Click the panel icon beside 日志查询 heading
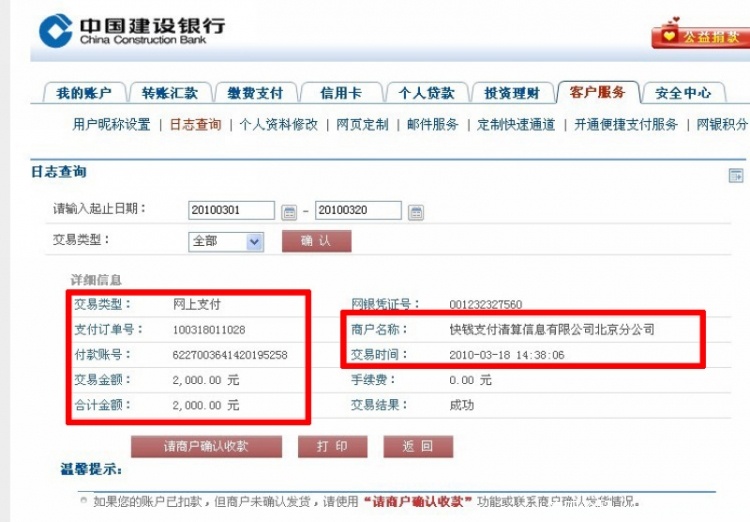 (x=736, y=176)
